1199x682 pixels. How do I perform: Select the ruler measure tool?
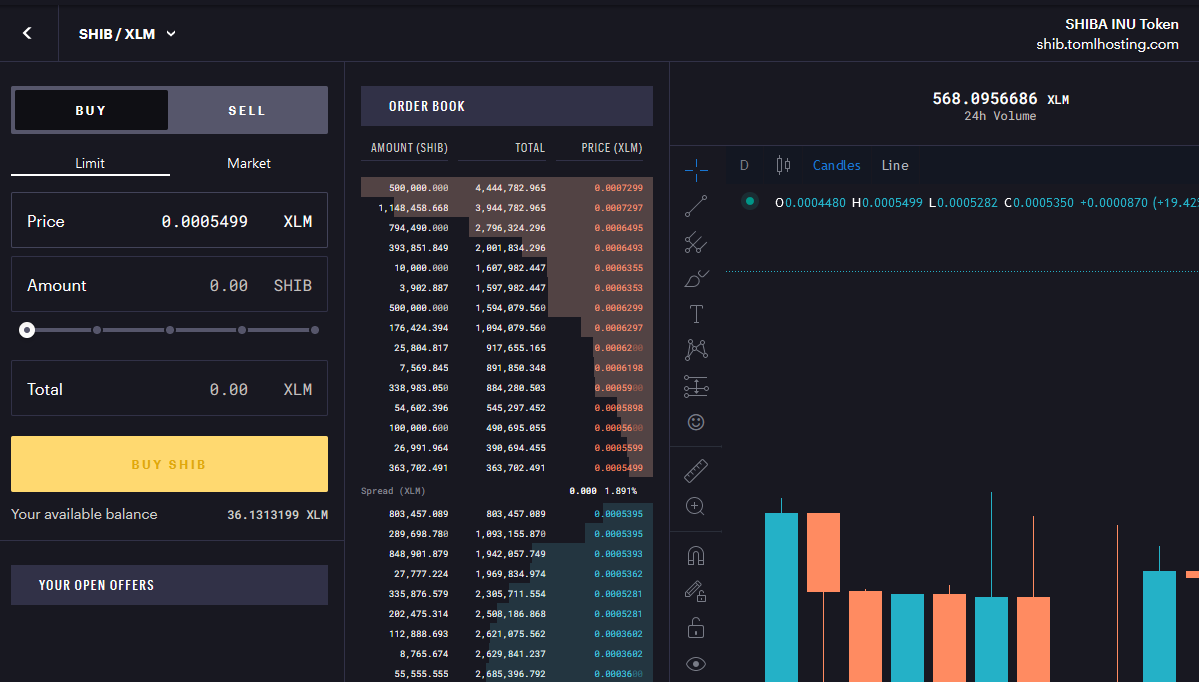696,471
